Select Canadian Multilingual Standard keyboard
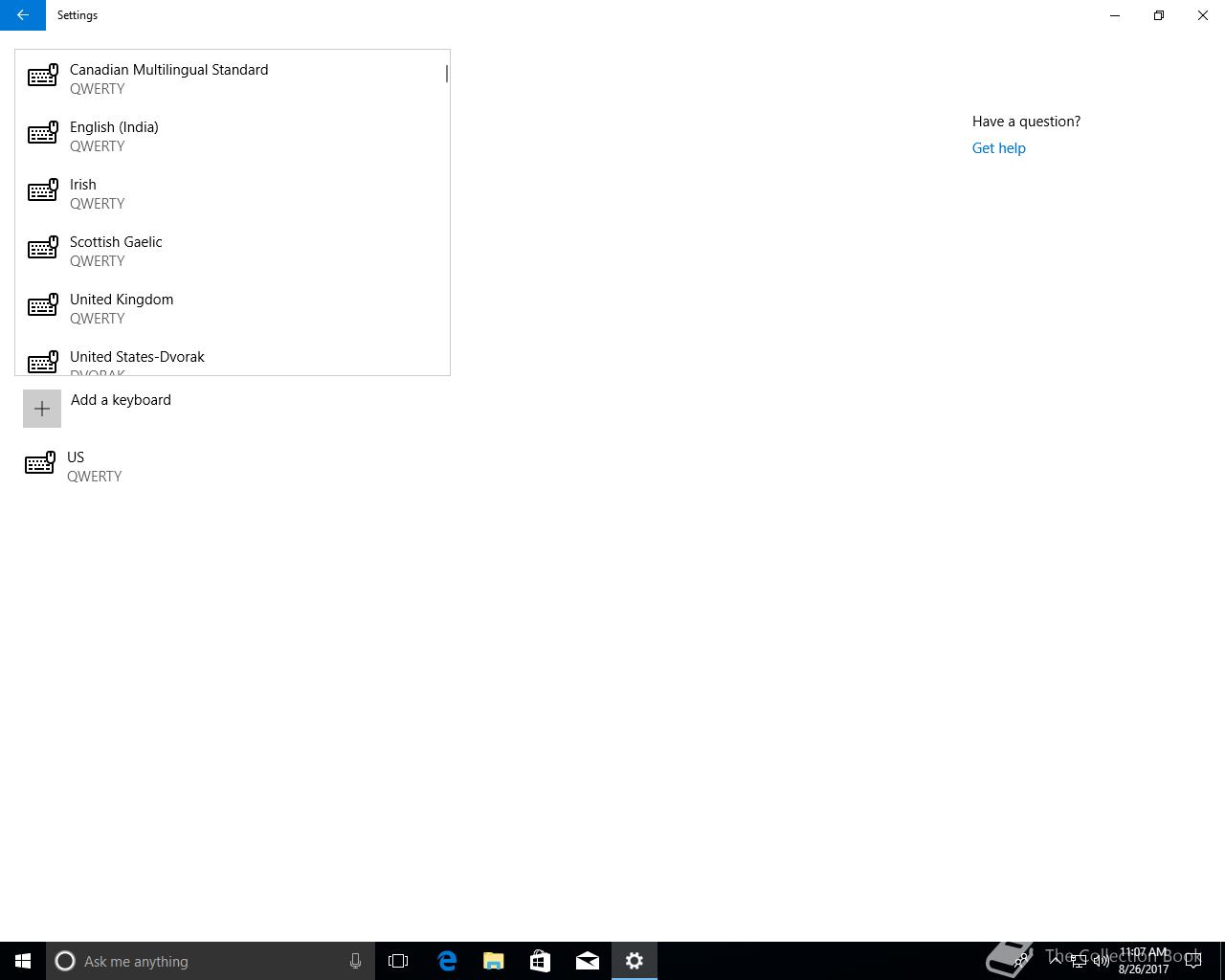 [232, 78]
